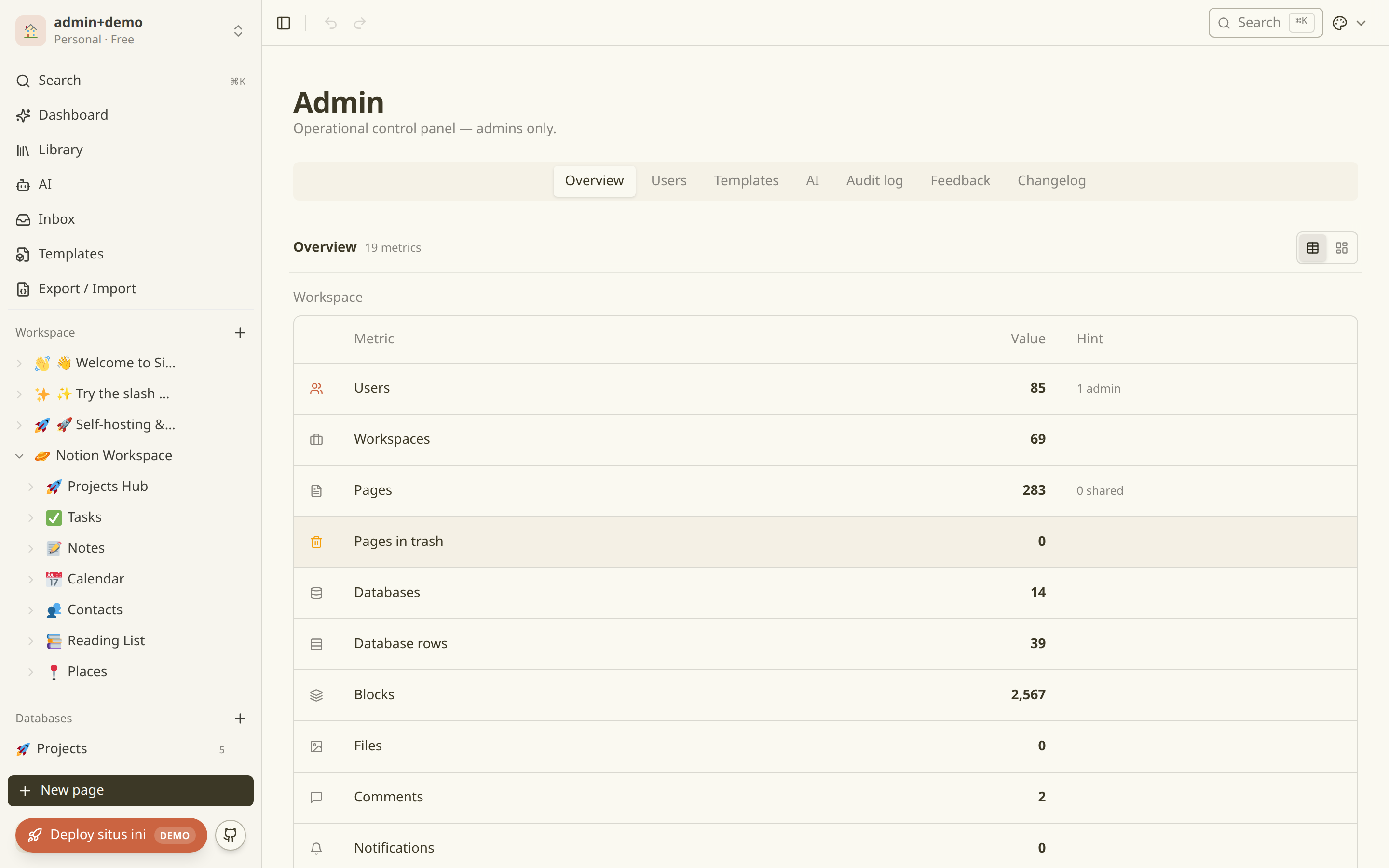The width and height of the screenshot is (1389, 868).
Task: Open sidebar Search item
Action: click(x=130, y=81)
